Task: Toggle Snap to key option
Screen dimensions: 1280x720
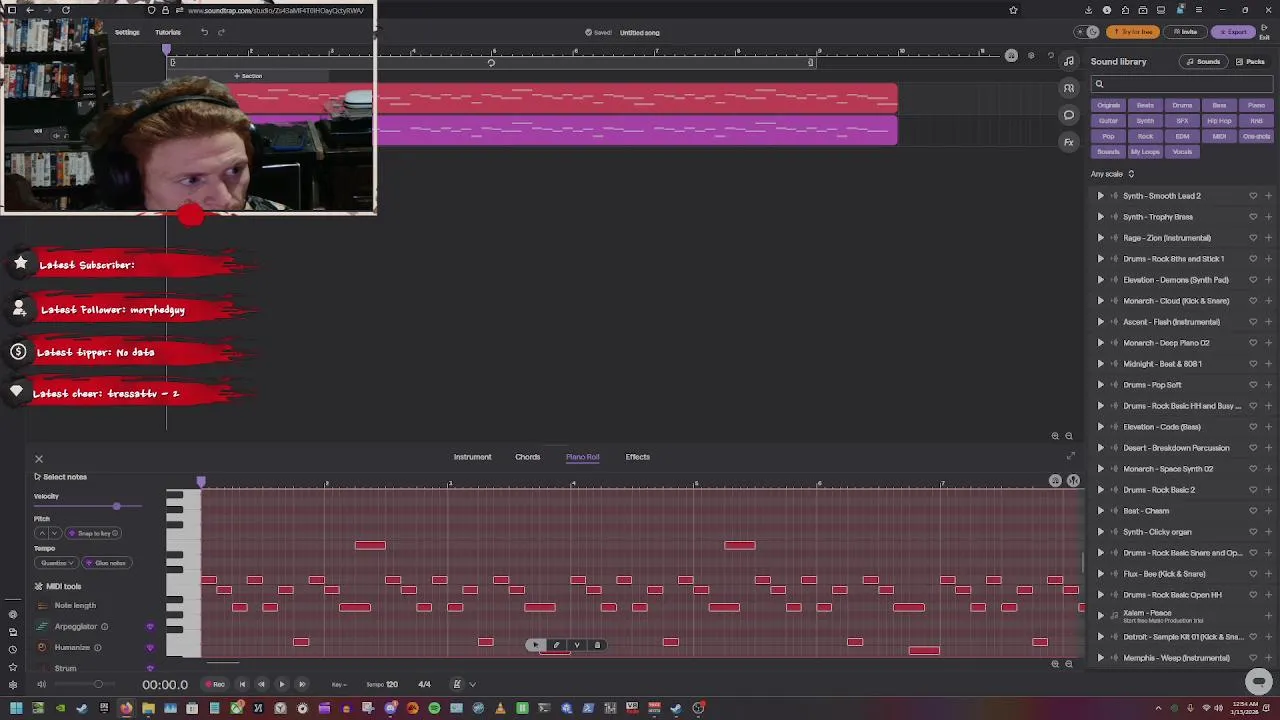Action: tap(94, 533)
